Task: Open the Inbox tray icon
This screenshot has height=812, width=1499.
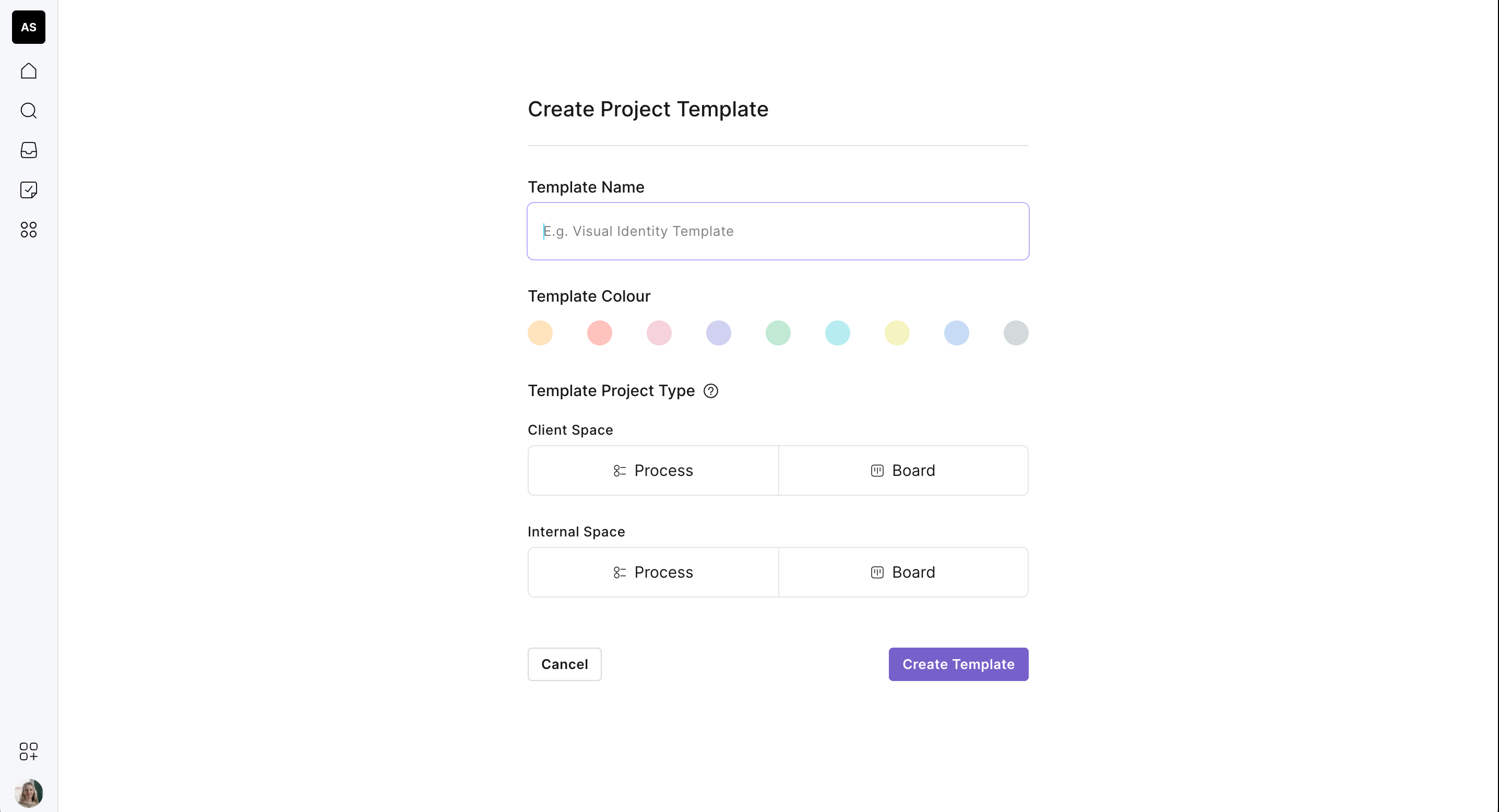Action: (29, 150)
